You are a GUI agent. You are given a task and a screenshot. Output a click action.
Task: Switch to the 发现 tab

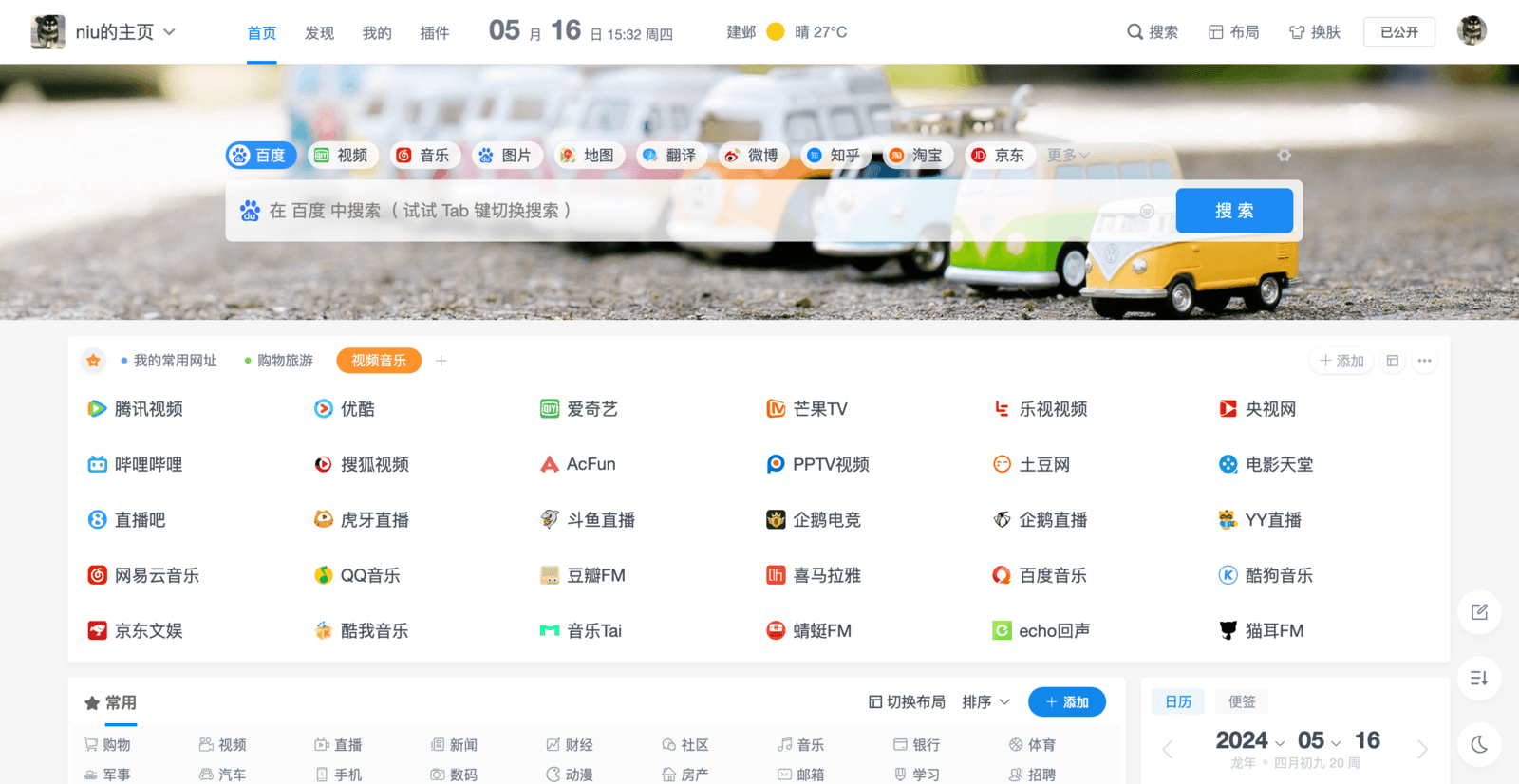pyautogui.click(x=319, y=33)
